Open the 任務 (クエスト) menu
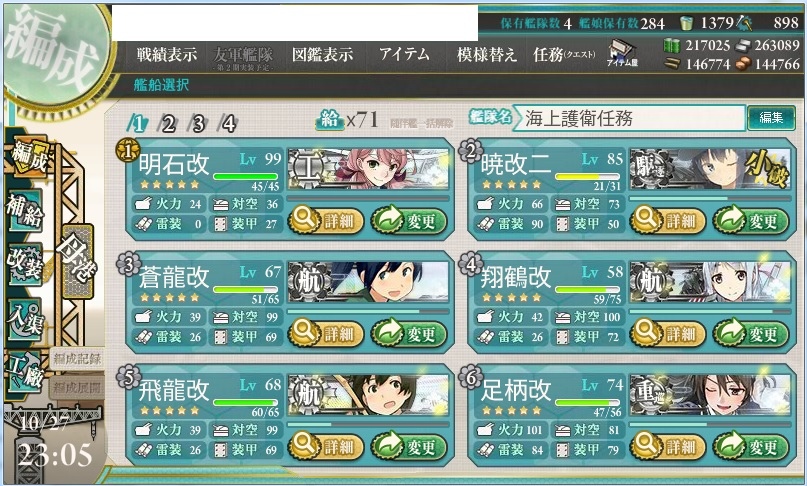The image size is (807, 486). coord(564,55)
